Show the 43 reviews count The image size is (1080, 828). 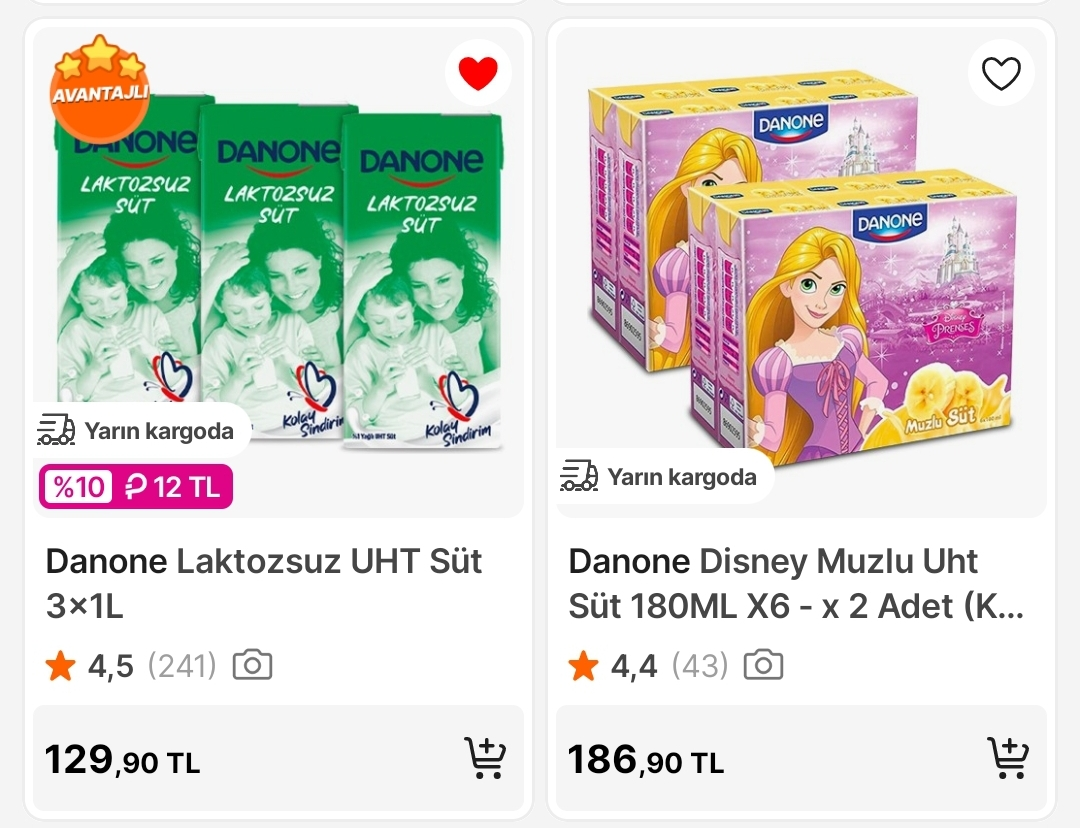click(x=700, y=666)
